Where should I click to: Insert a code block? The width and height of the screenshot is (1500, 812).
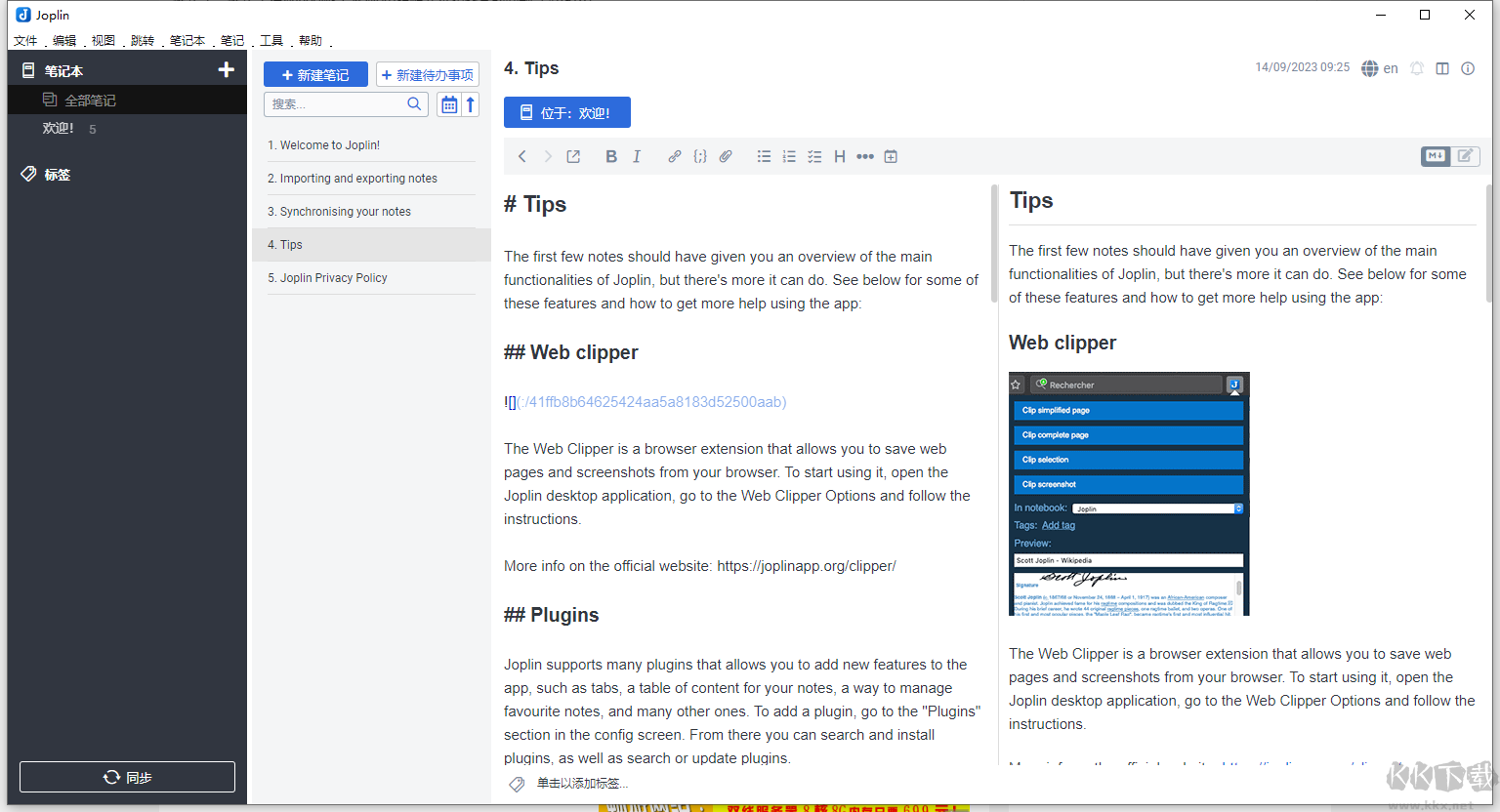point(700,156)
